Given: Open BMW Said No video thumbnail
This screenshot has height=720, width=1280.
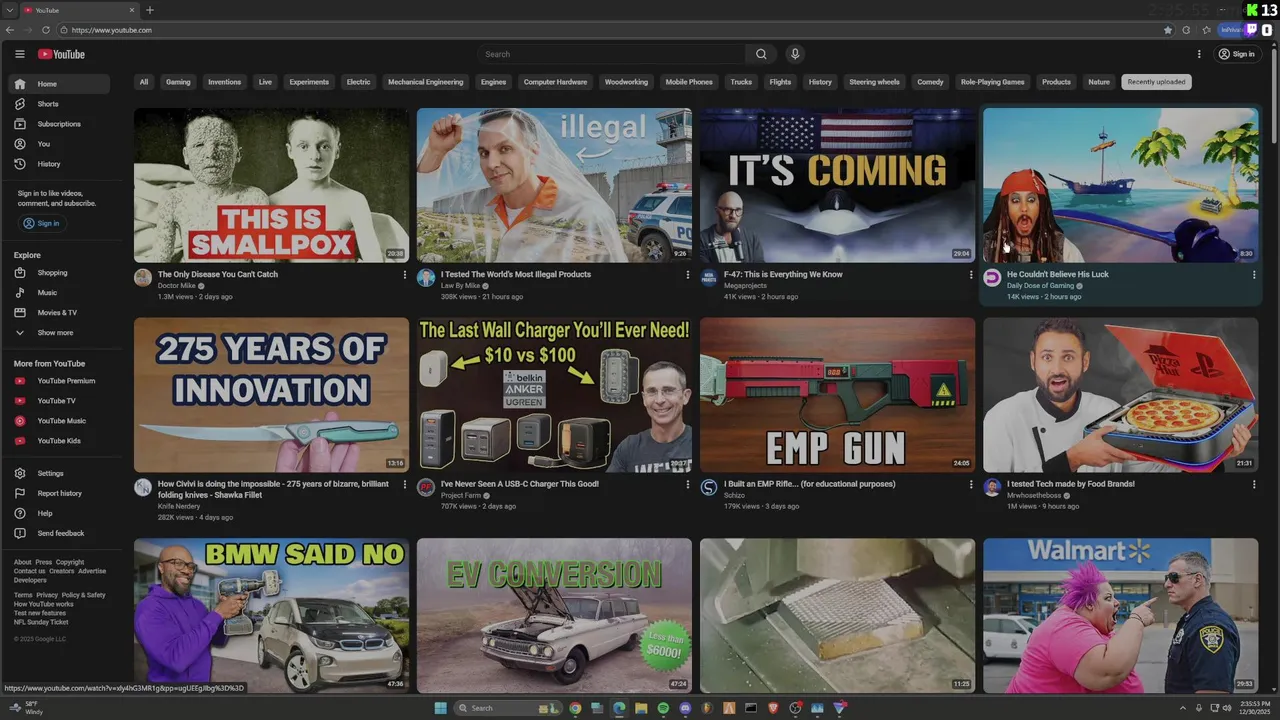Looking at the screenshot, I should point(271,616).
